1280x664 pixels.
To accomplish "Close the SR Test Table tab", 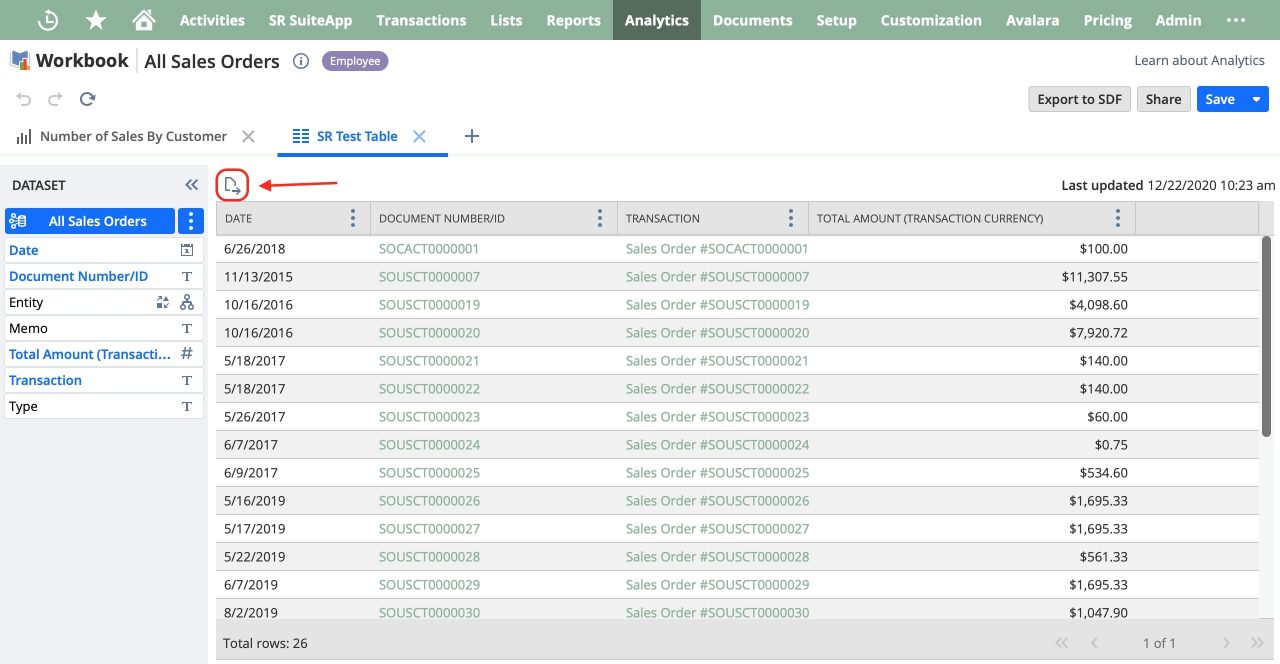I will [420, 136].
